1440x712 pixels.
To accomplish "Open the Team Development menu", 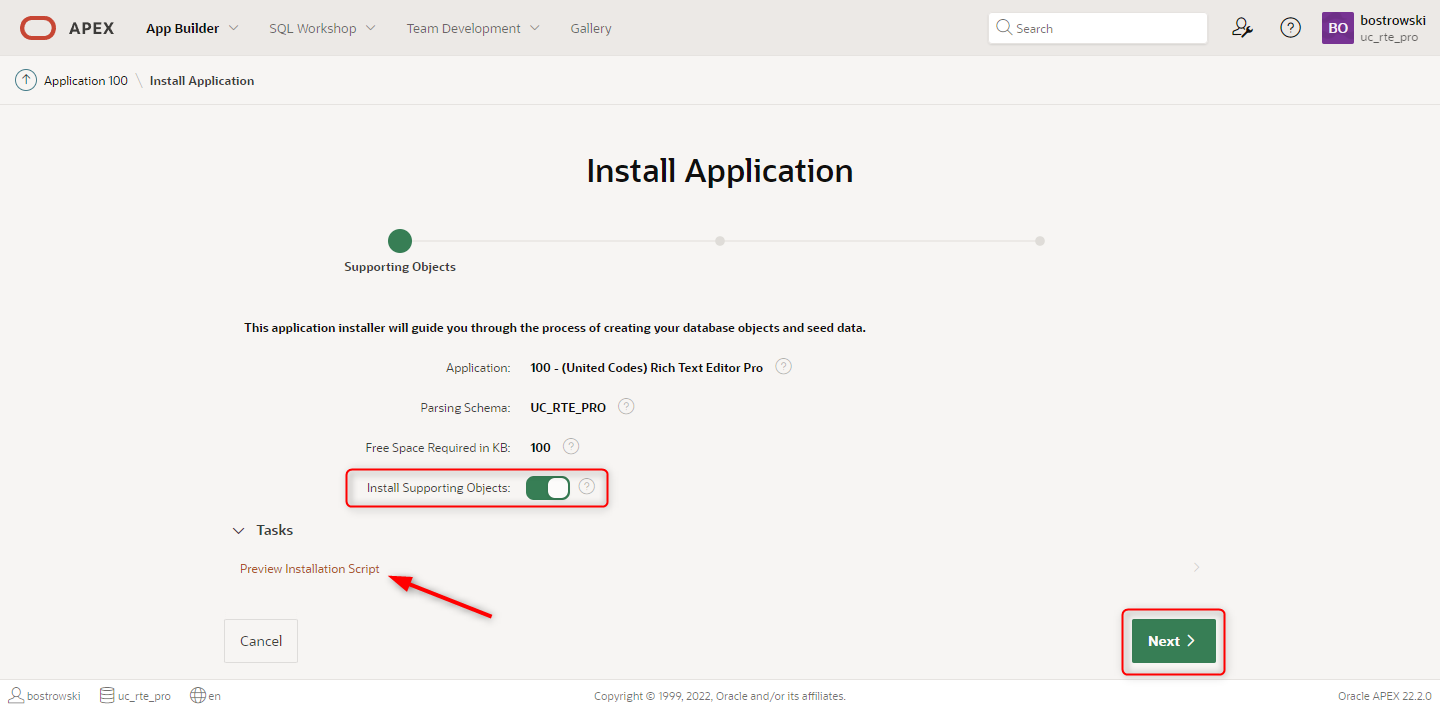I will [x=463, y=28].
